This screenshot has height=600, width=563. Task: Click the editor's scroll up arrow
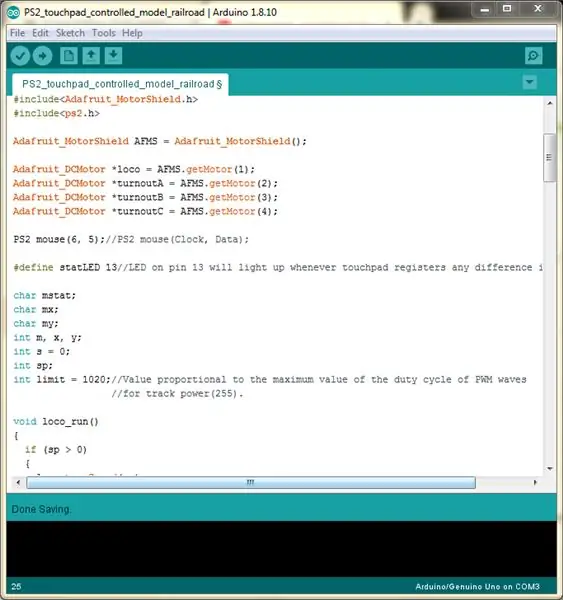(x=550, y=103)
